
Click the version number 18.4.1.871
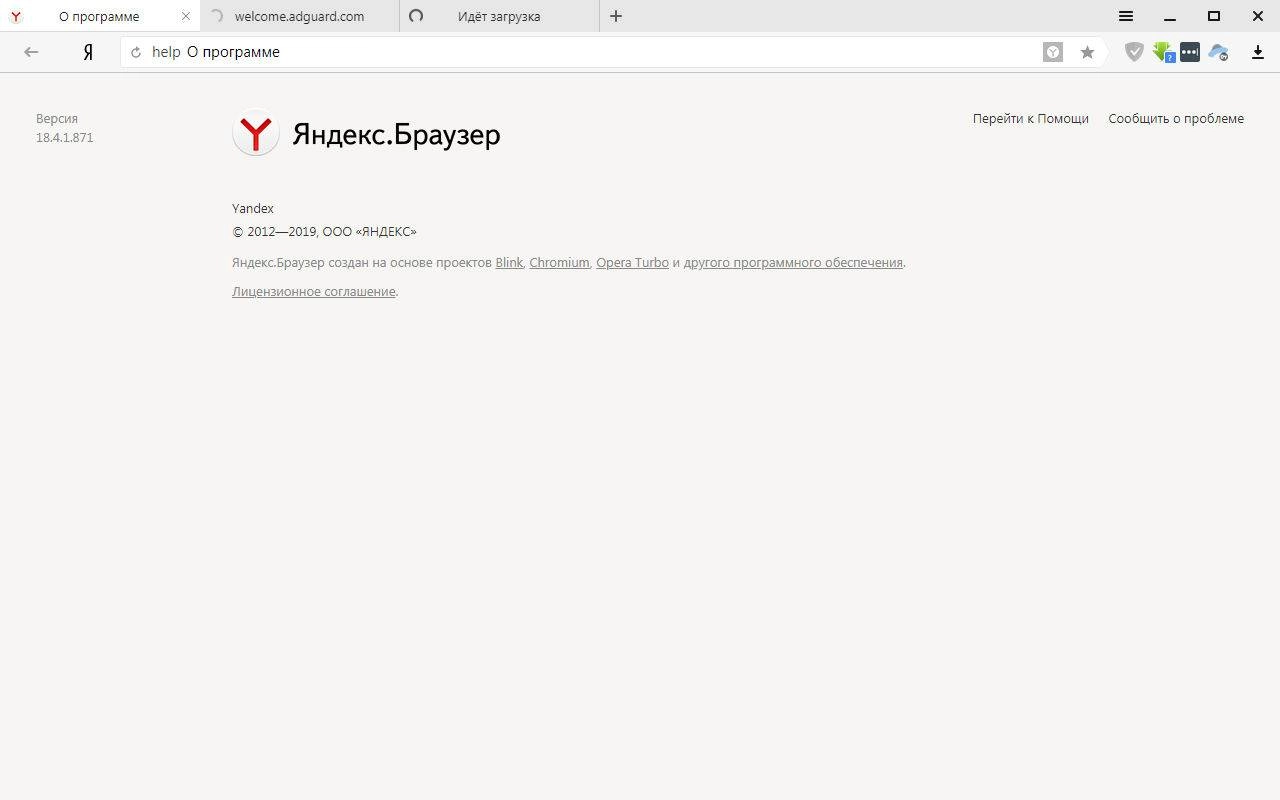(x=65, y=138)
